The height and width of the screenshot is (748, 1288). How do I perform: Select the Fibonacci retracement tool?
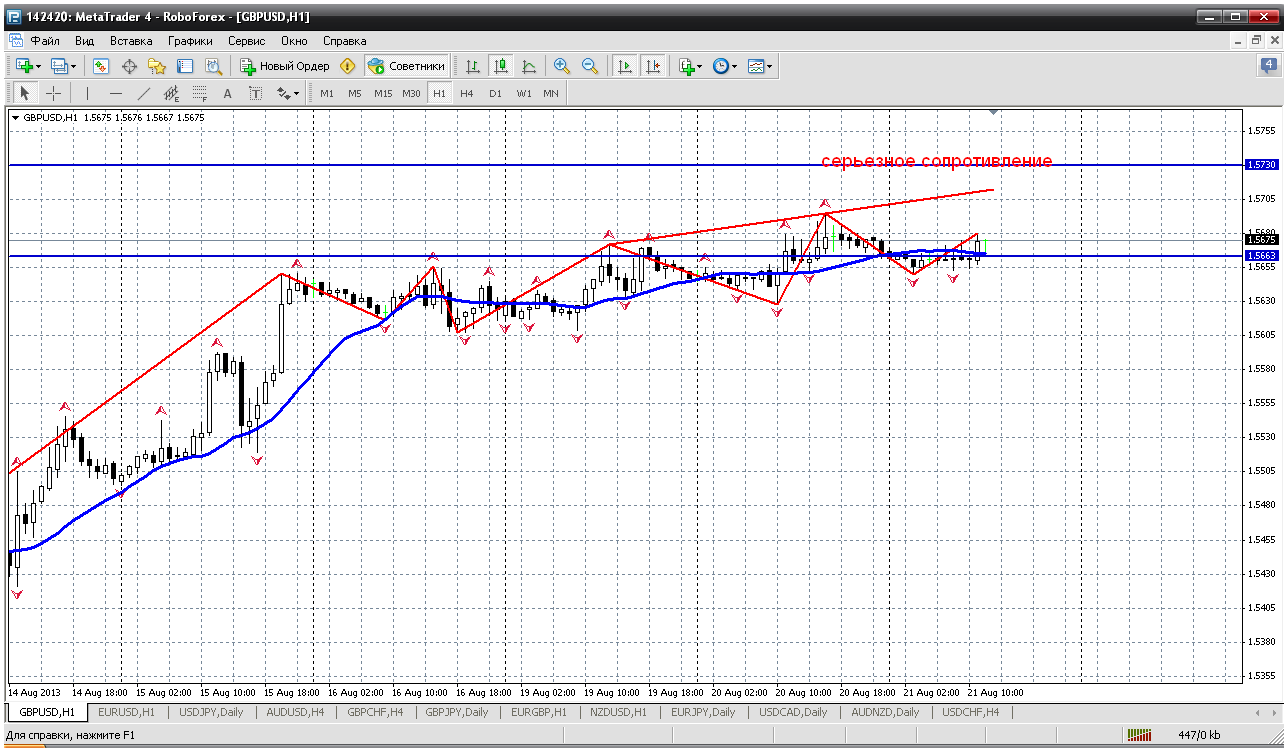tap(199, 93)
